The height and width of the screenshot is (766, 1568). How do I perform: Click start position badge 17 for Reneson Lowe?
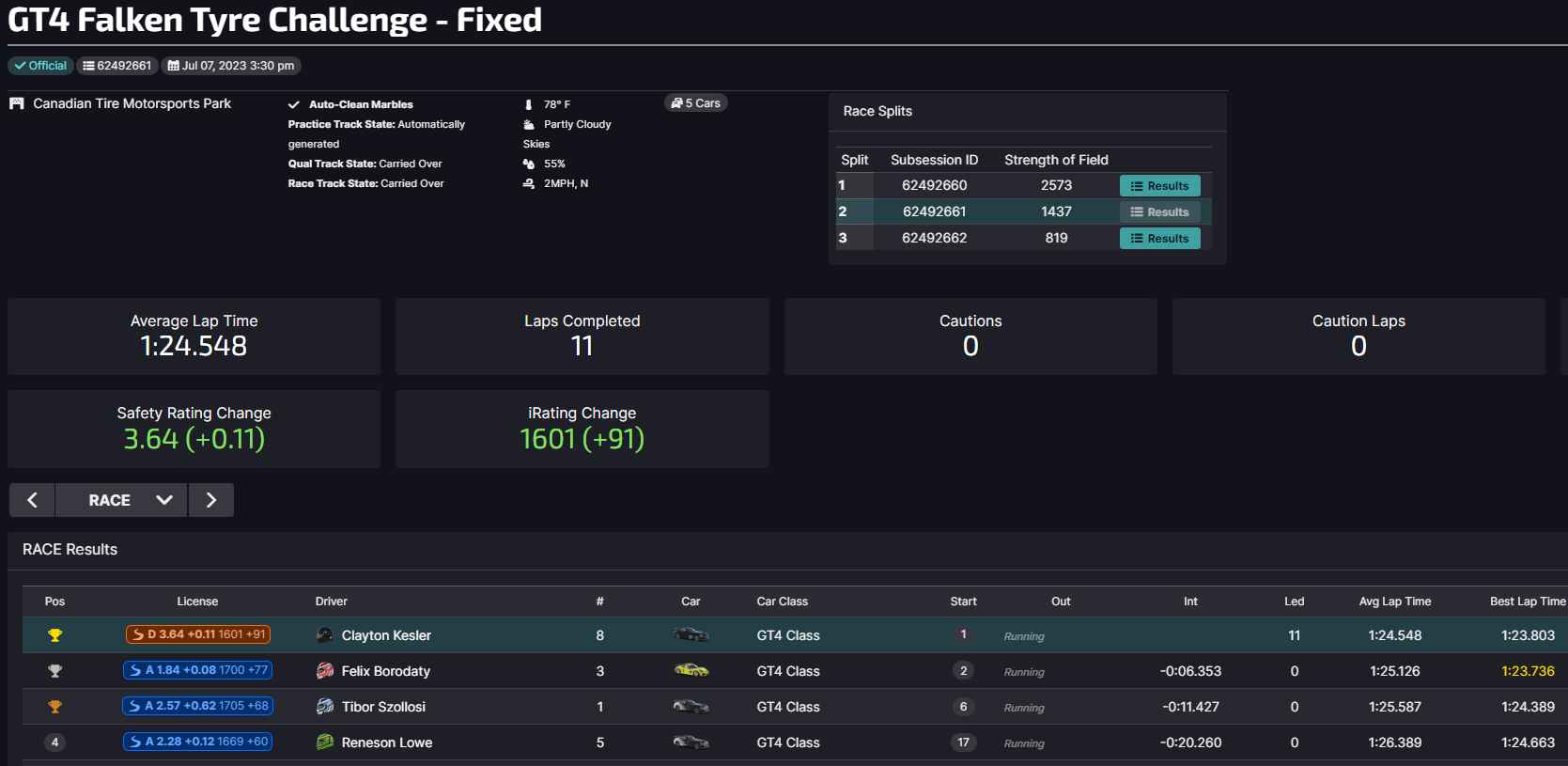(963, 743)
